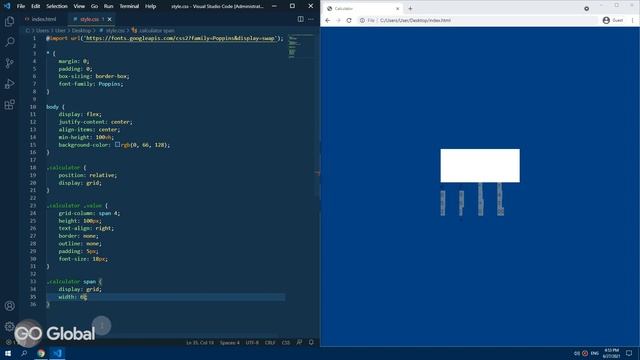Open the View menu
This screenshot has width=640, height=360.
(79, 6)
